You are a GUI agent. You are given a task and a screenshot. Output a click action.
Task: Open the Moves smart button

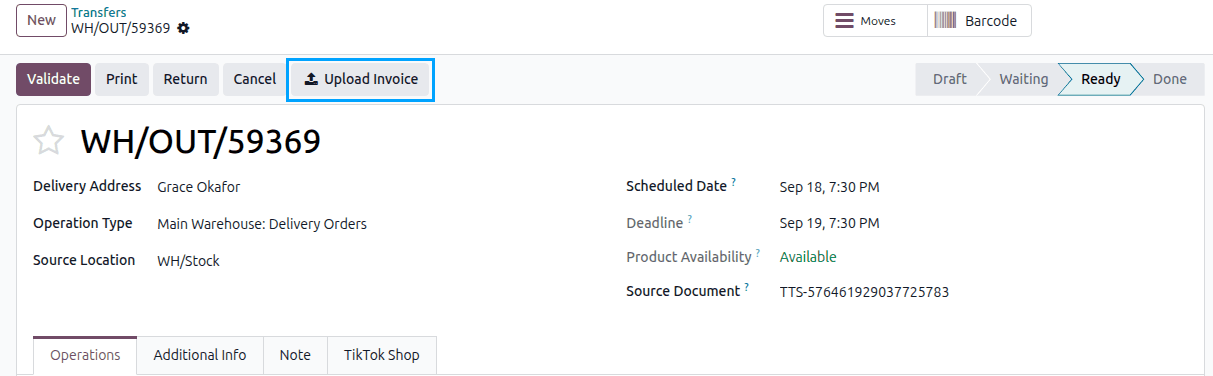click(875, 21)
